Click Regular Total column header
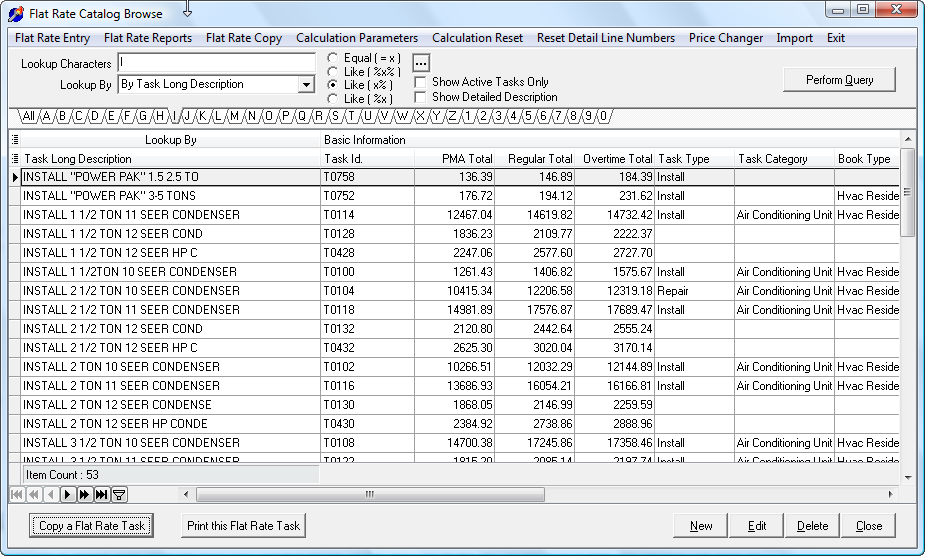The width and height of the screenshot is (925, 556). pyautogui.click(x=534, y=159)
